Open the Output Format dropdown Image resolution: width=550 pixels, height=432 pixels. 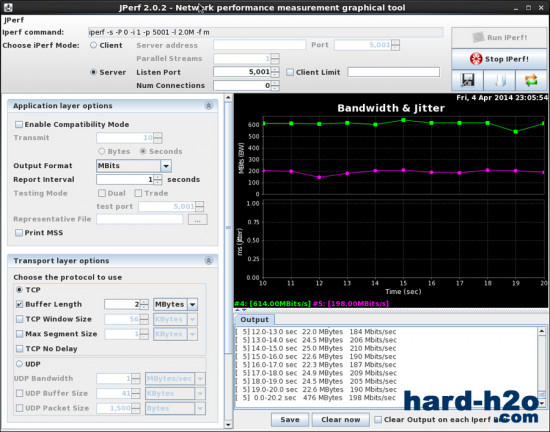(166, 166)
